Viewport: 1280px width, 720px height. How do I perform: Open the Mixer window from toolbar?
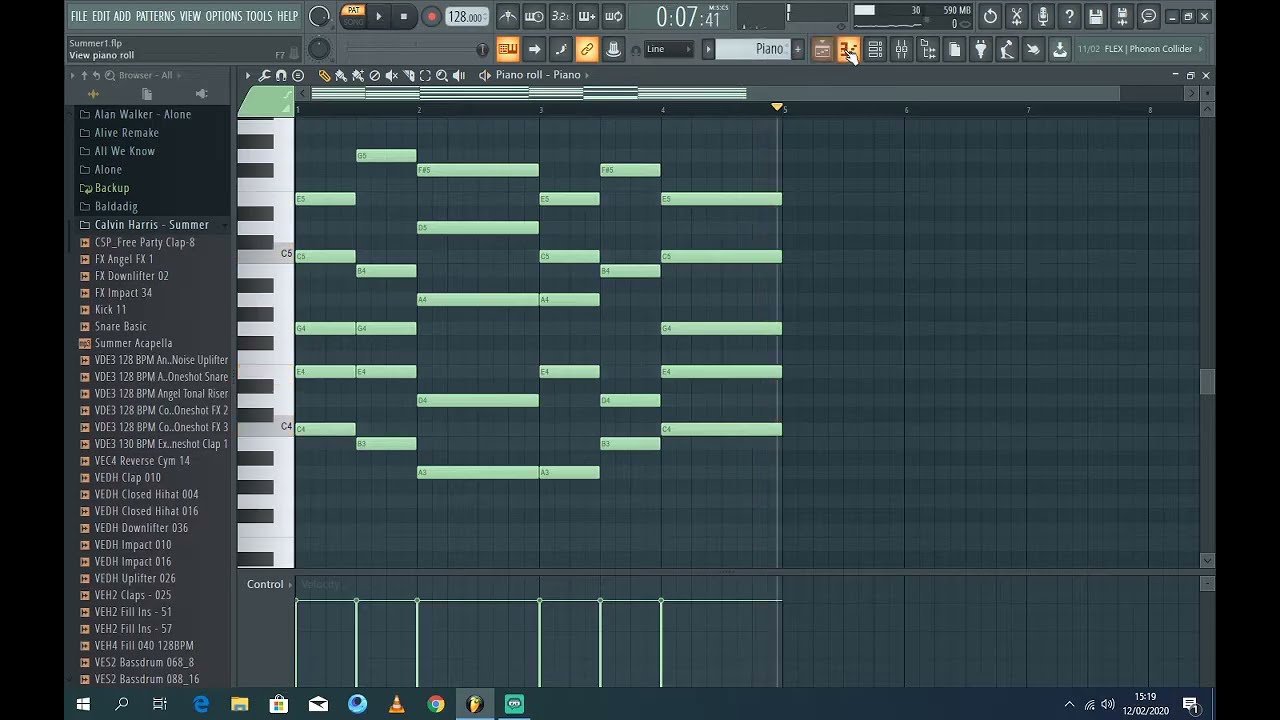pos(901,49)
